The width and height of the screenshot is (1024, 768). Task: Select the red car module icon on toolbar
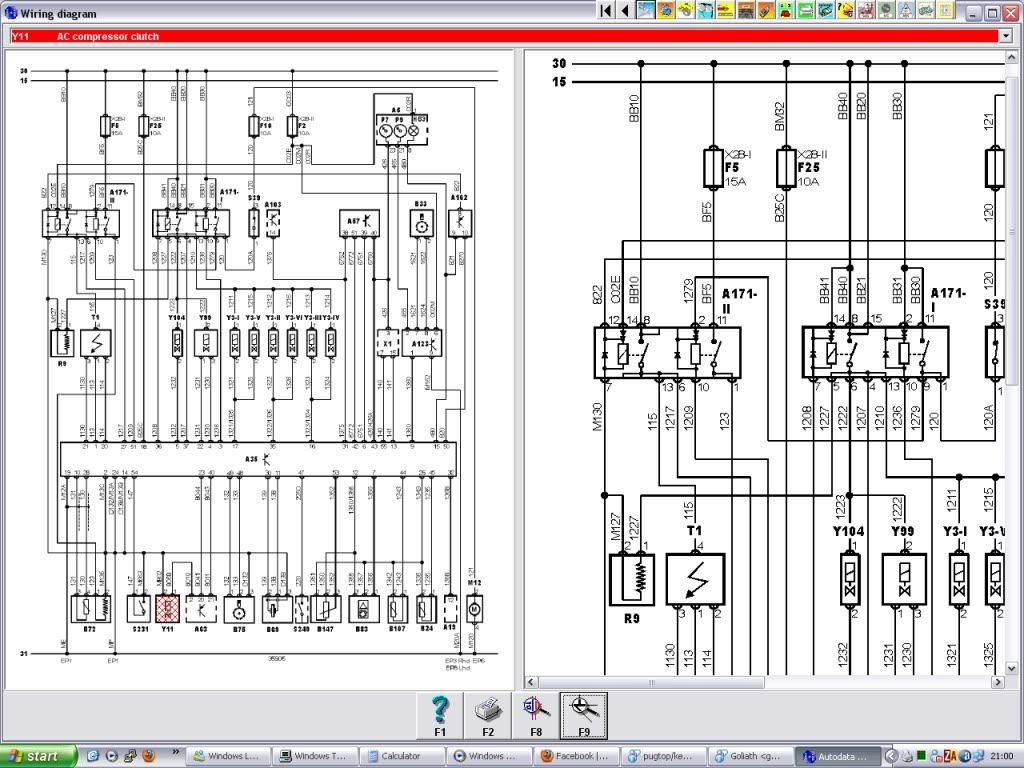785,11
